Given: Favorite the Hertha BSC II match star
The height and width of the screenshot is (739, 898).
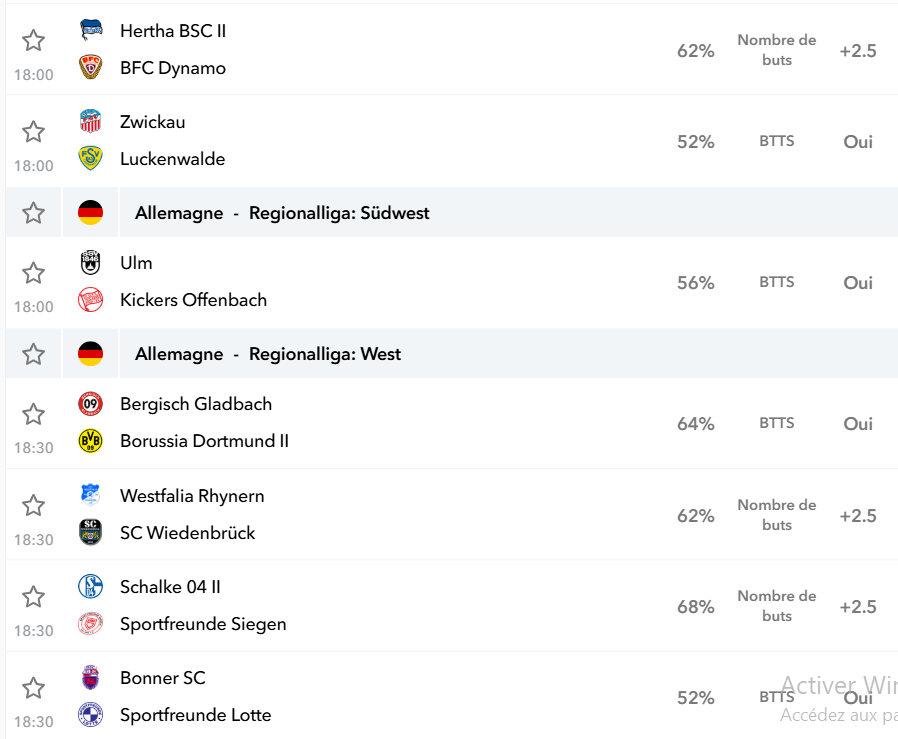Looking at the screenshot, I should (x=33, y=41).
